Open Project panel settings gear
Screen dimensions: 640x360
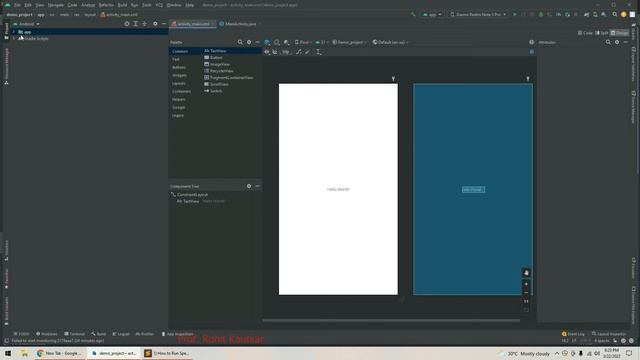[155, 24]
